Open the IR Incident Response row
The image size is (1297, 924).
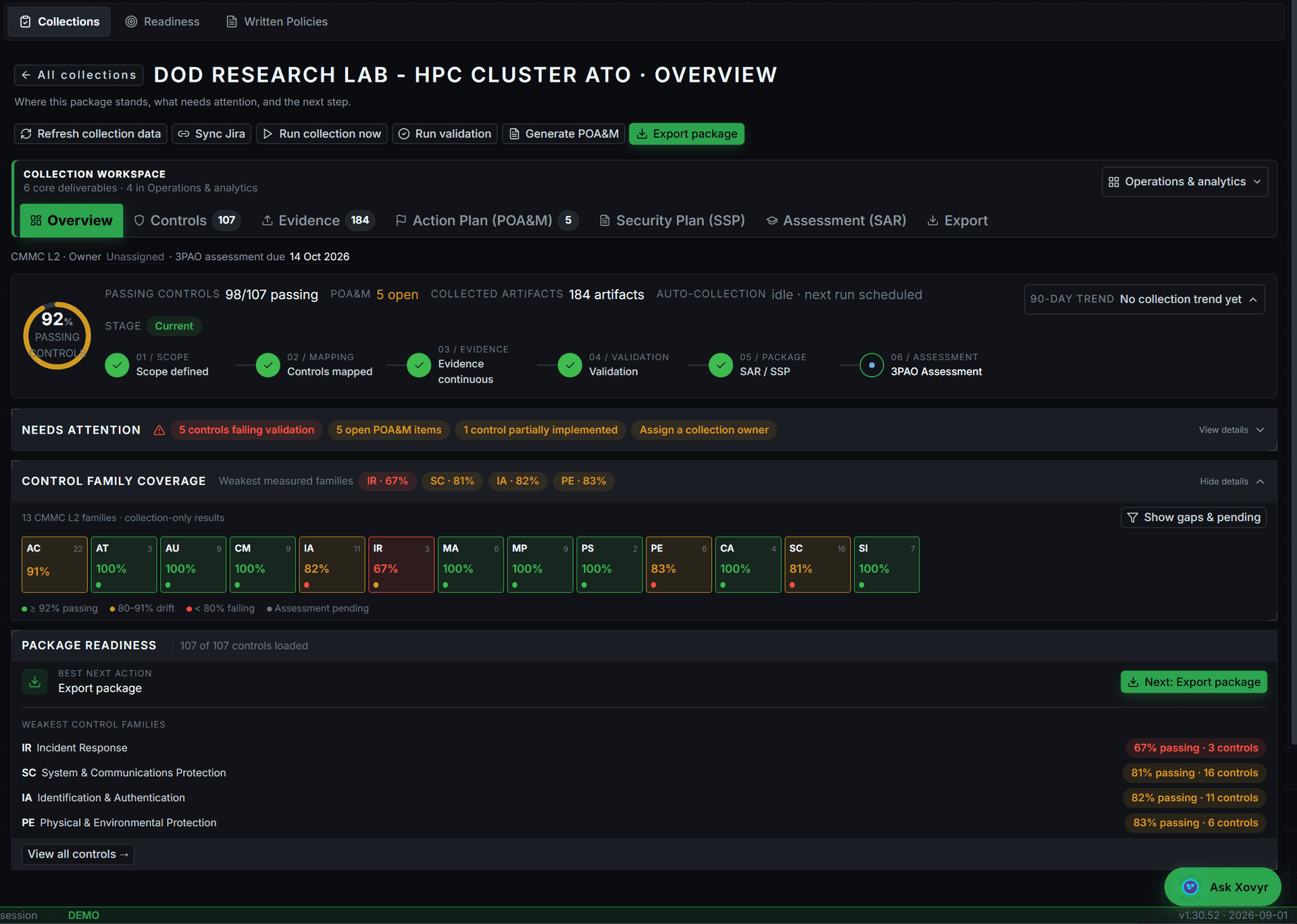coord(644,748)
